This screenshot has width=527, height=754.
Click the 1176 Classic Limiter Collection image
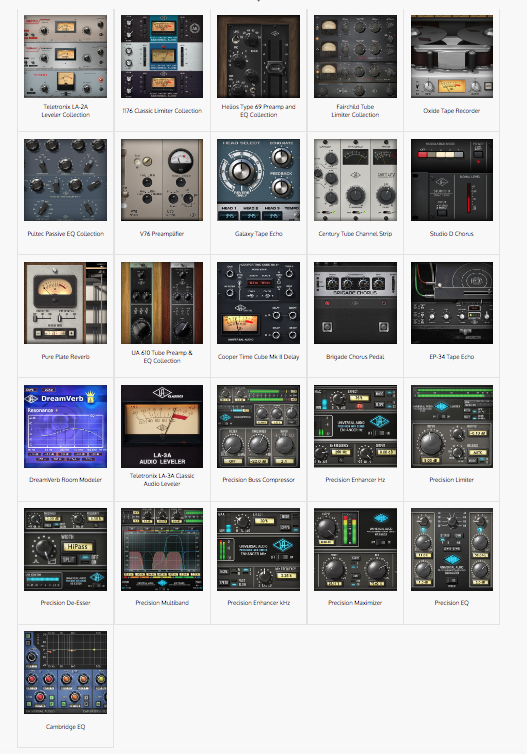[162, 56]
